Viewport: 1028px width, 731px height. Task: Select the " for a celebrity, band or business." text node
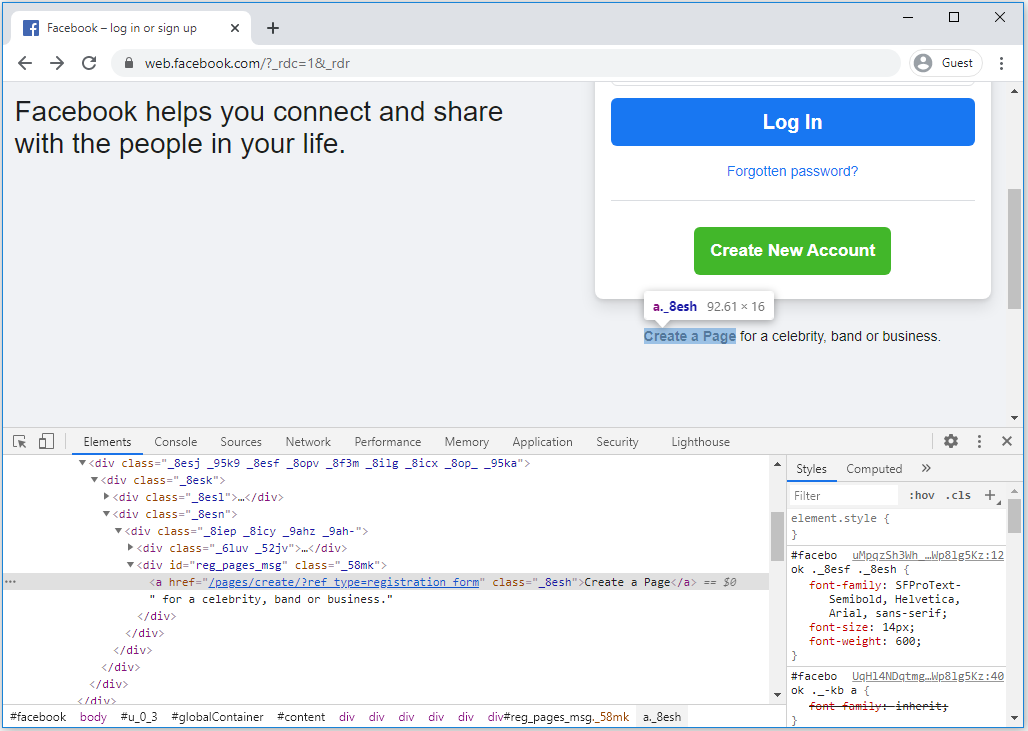click(271, 599)
